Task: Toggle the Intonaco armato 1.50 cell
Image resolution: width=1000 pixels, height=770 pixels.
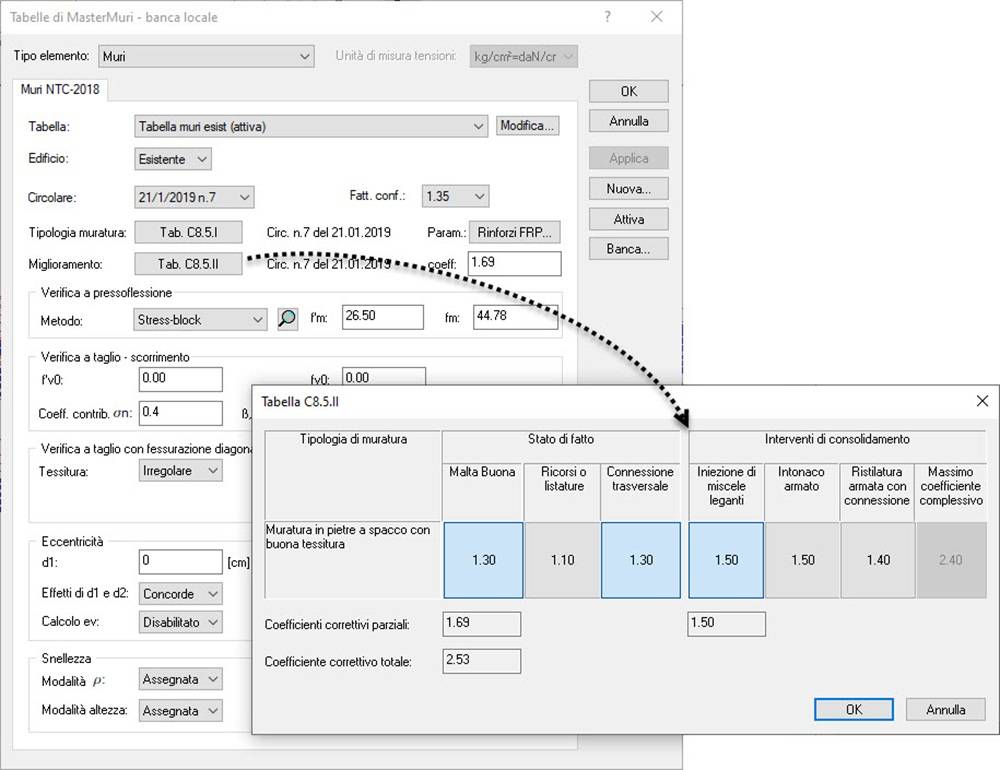Action: (802, 560)
